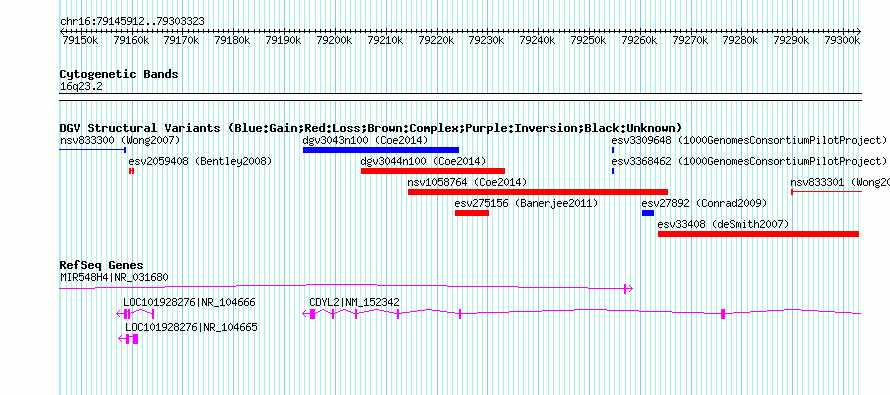Image resolution: width=890 pixels, height=395 pixels.
Task: Open esv3368462 1000GenomesConsortiumPilotProject label
Action: pyautogui.click(x=749, y=161)
